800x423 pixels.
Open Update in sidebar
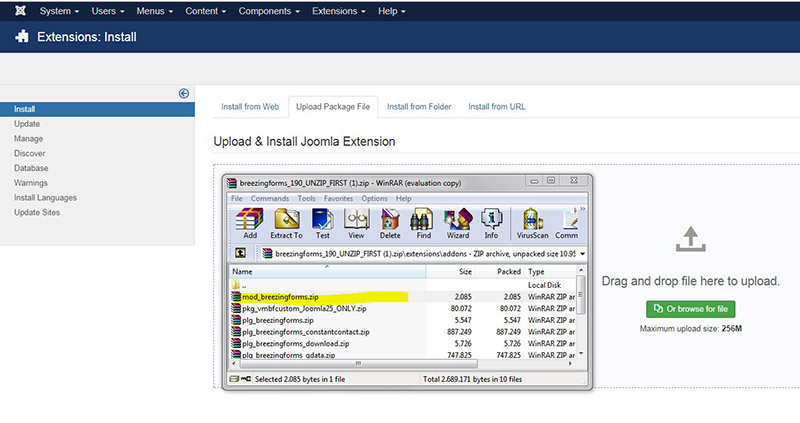(x=27, y=124)
